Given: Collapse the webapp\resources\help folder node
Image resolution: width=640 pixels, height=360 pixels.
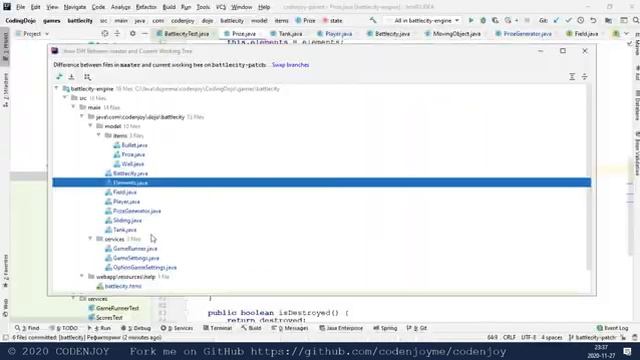Looking at the screenshot, I should pos(82,276).
